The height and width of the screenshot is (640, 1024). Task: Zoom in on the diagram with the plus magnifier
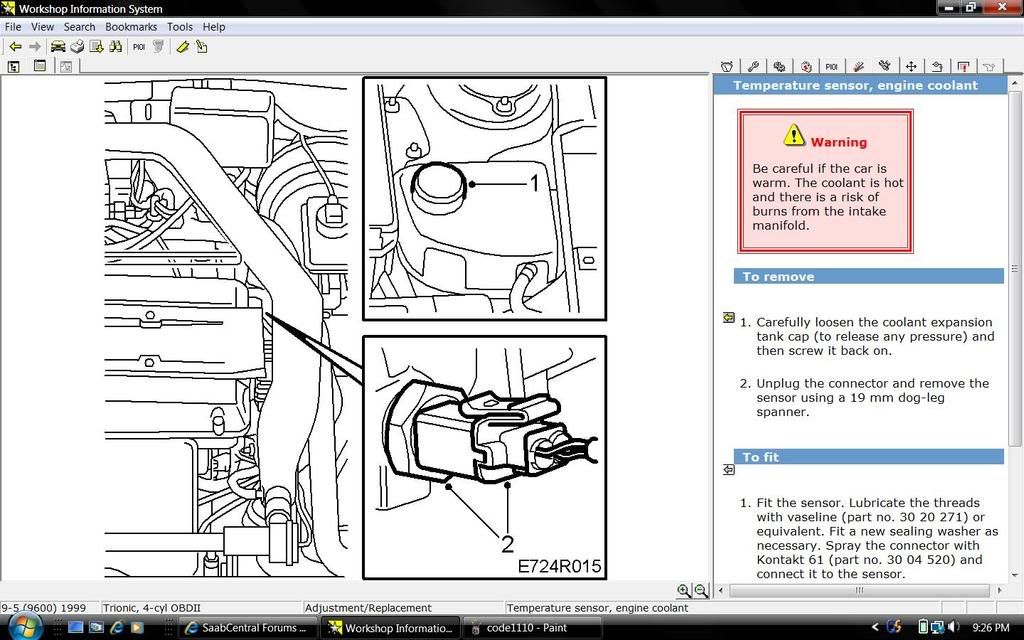[683, 591]
